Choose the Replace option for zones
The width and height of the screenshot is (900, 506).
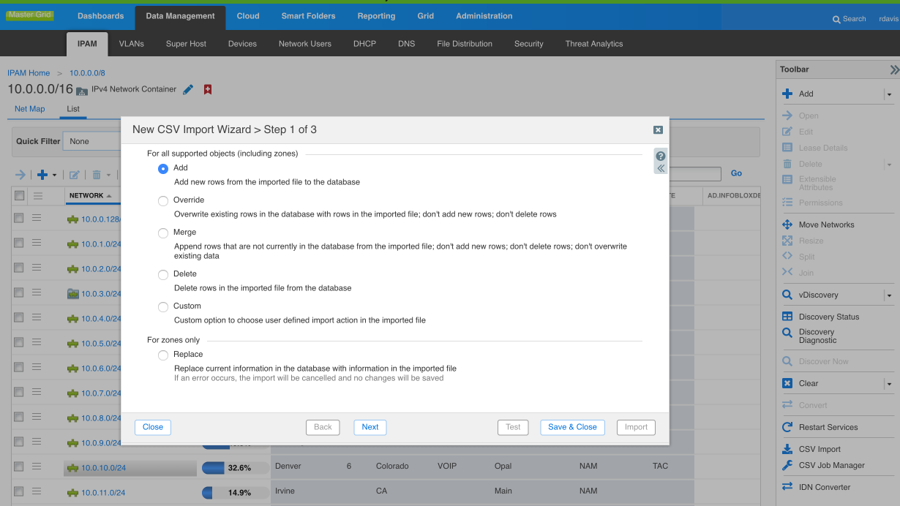pyautogui.click(x=163, y=355)
